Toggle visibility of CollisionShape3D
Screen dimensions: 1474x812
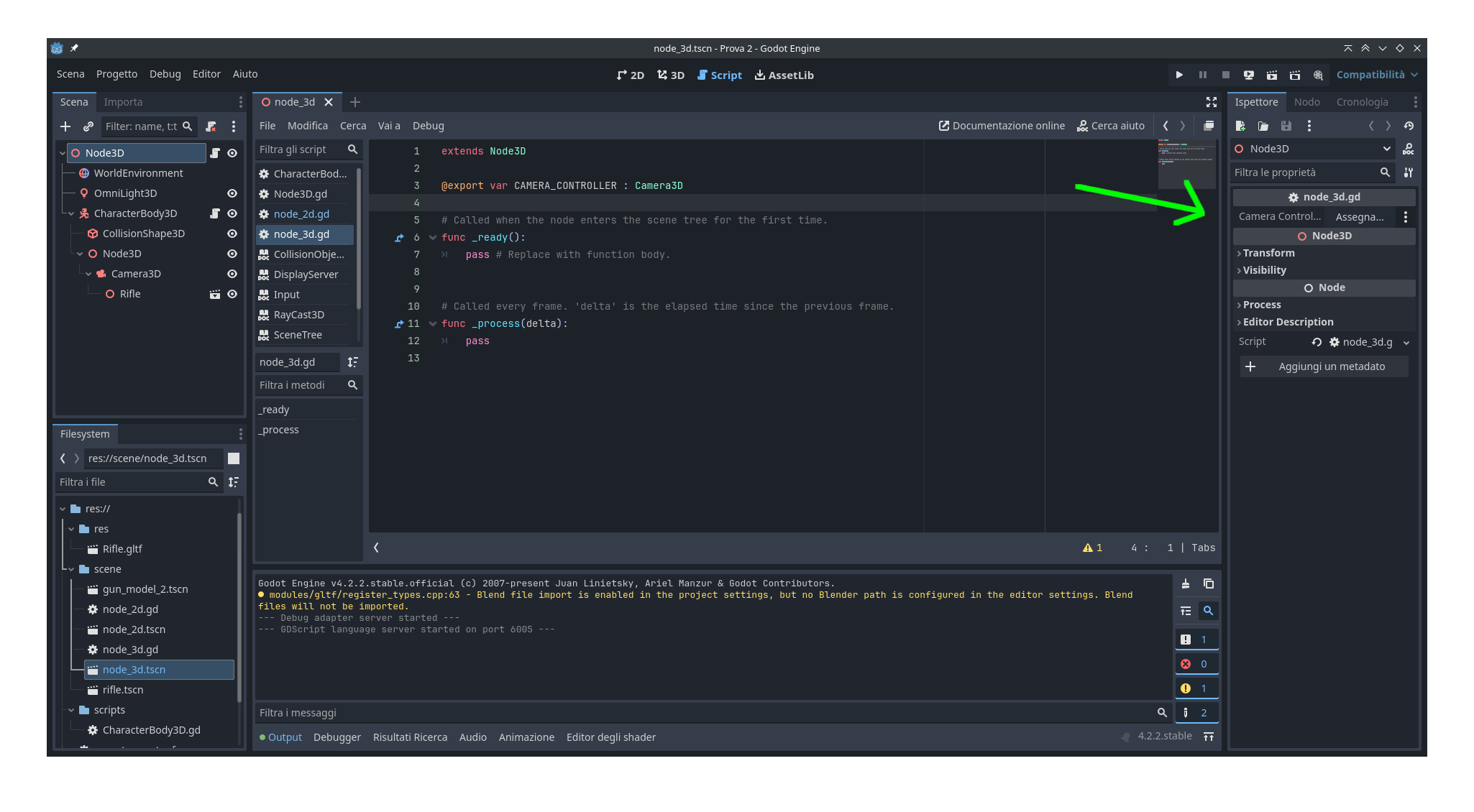pos(232,234)
